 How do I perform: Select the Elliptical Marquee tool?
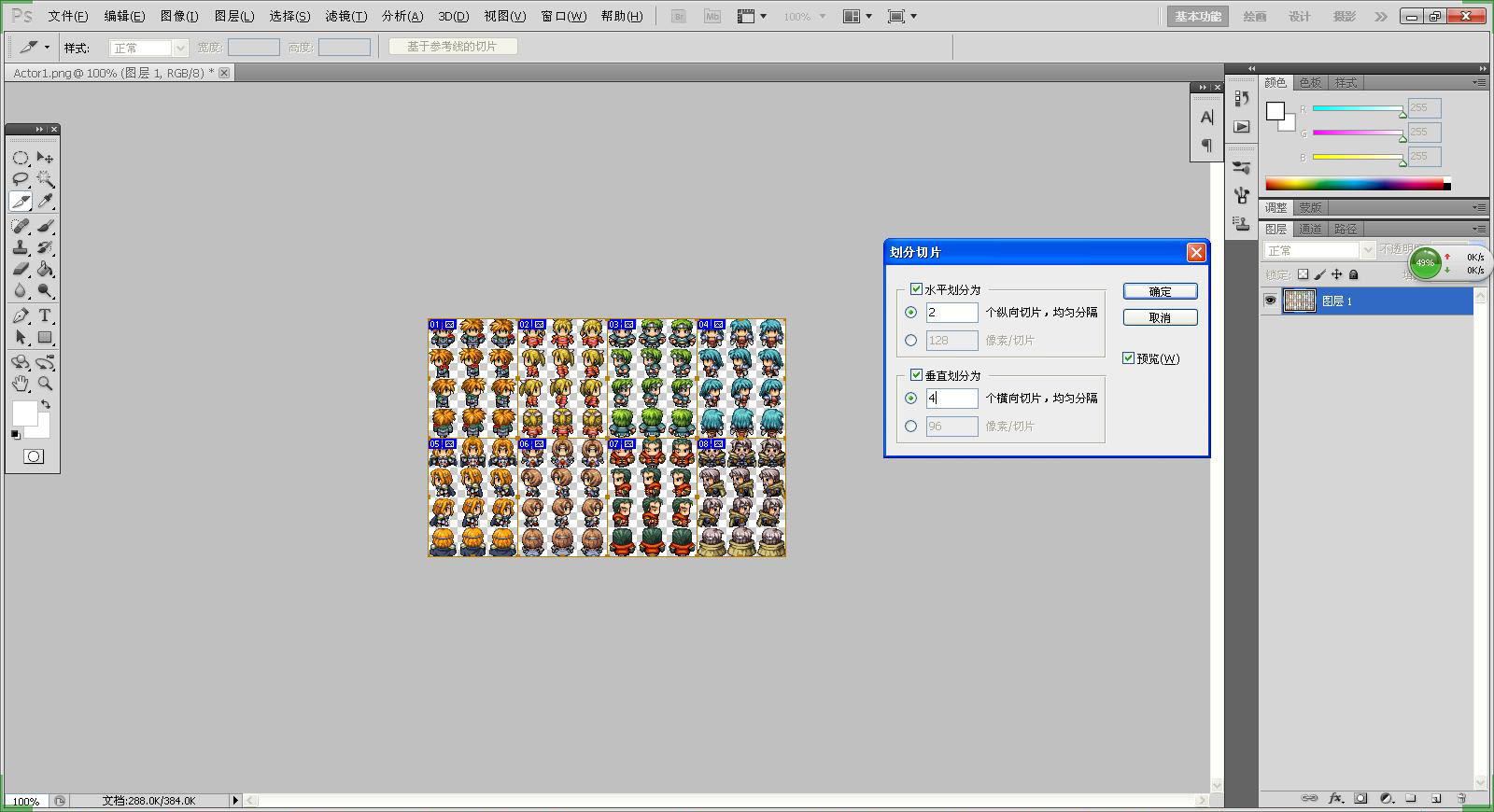21,158
